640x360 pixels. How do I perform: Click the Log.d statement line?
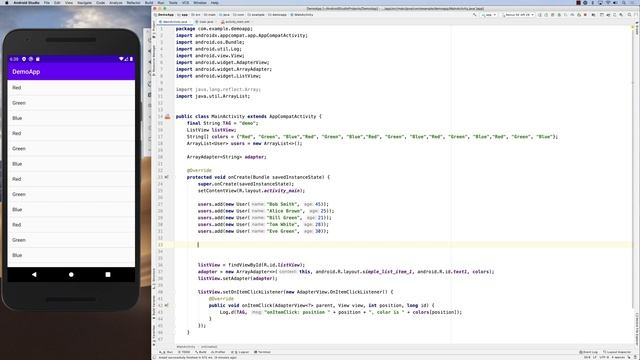(341, 312)
